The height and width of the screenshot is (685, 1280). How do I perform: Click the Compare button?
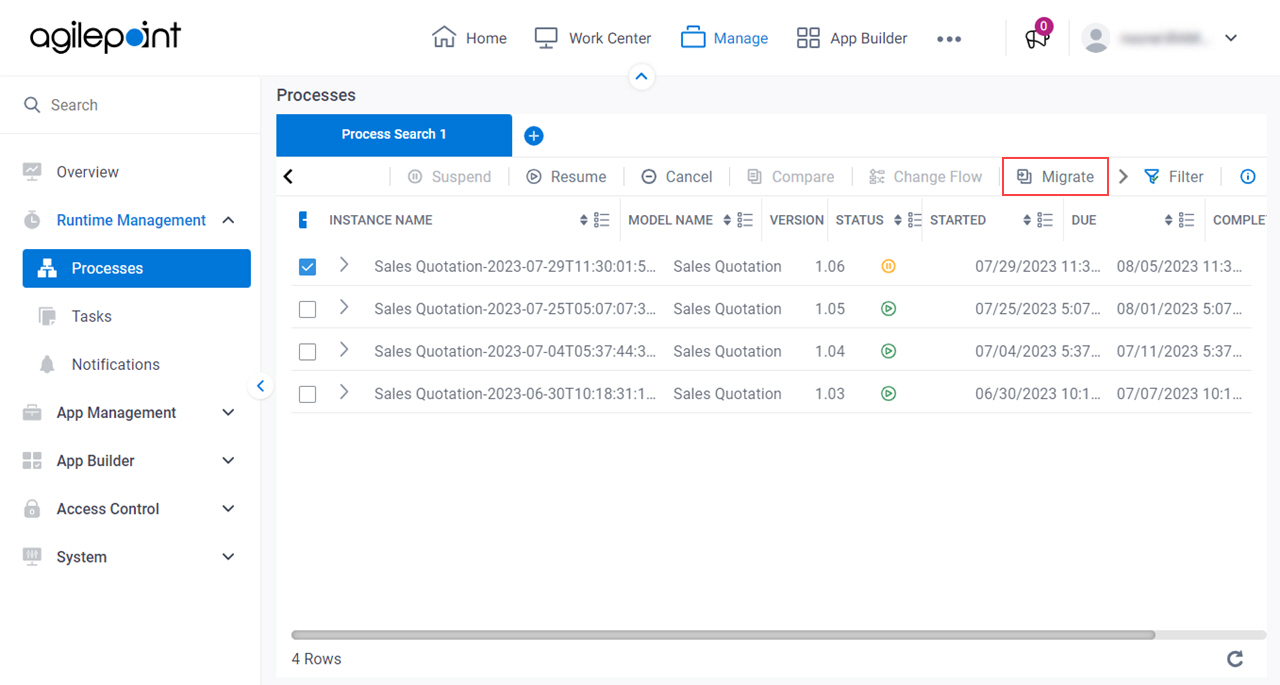(790, 177)
